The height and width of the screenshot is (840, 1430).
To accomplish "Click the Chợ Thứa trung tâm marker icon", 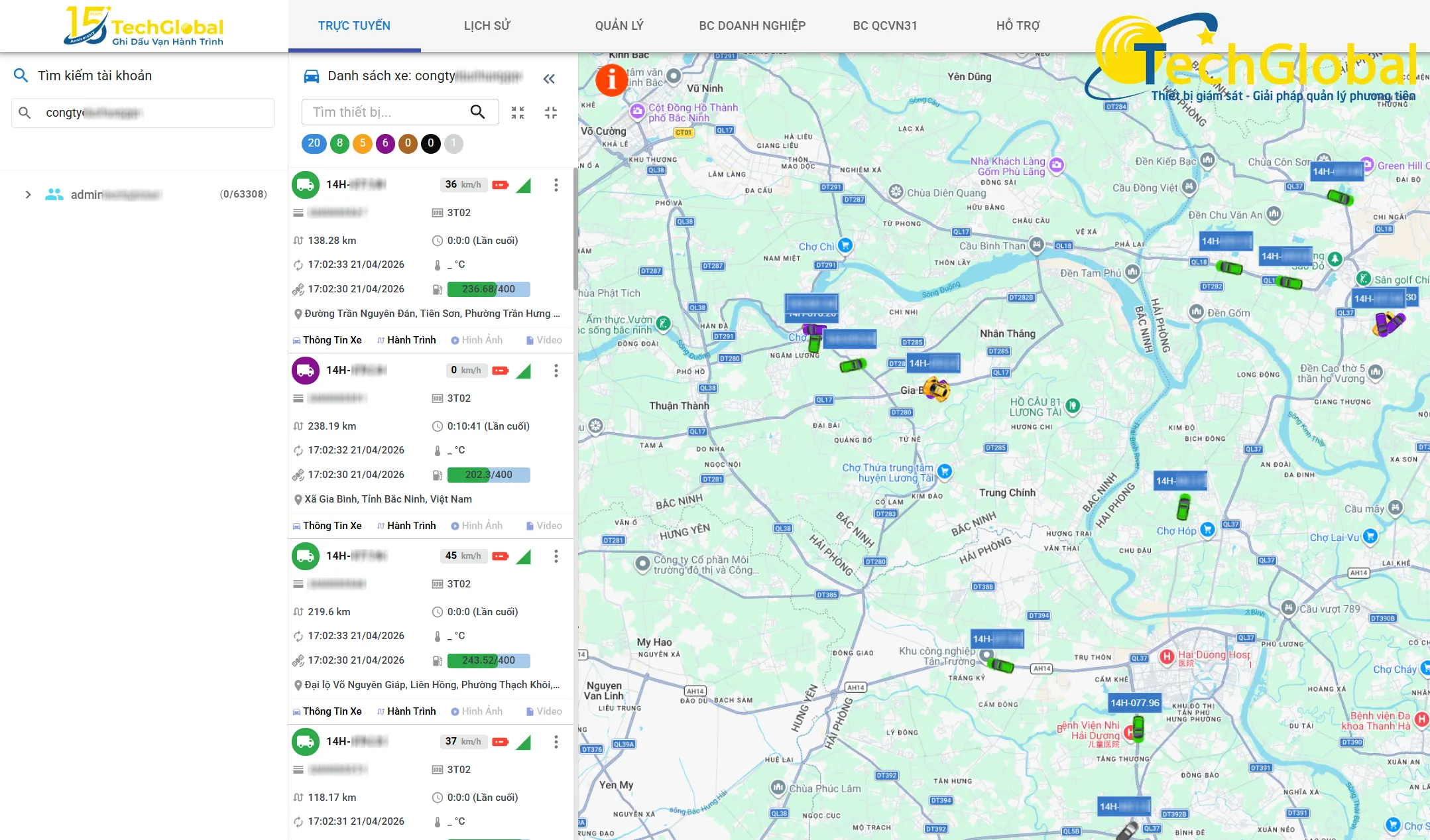I will [945, 471].
